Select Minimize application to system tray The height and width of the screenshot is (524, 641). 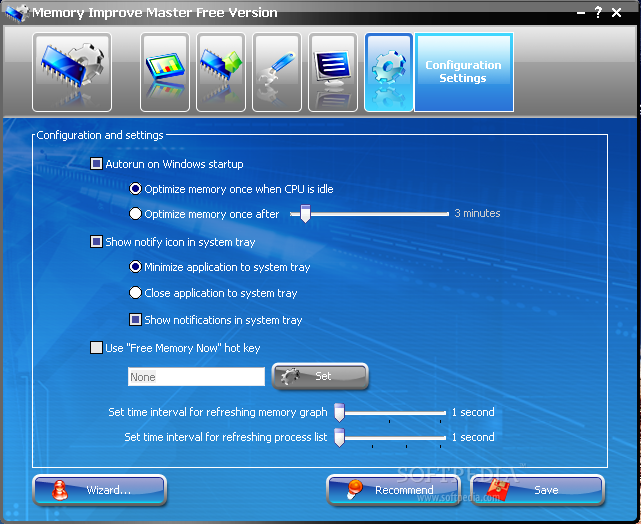[135, 267]
